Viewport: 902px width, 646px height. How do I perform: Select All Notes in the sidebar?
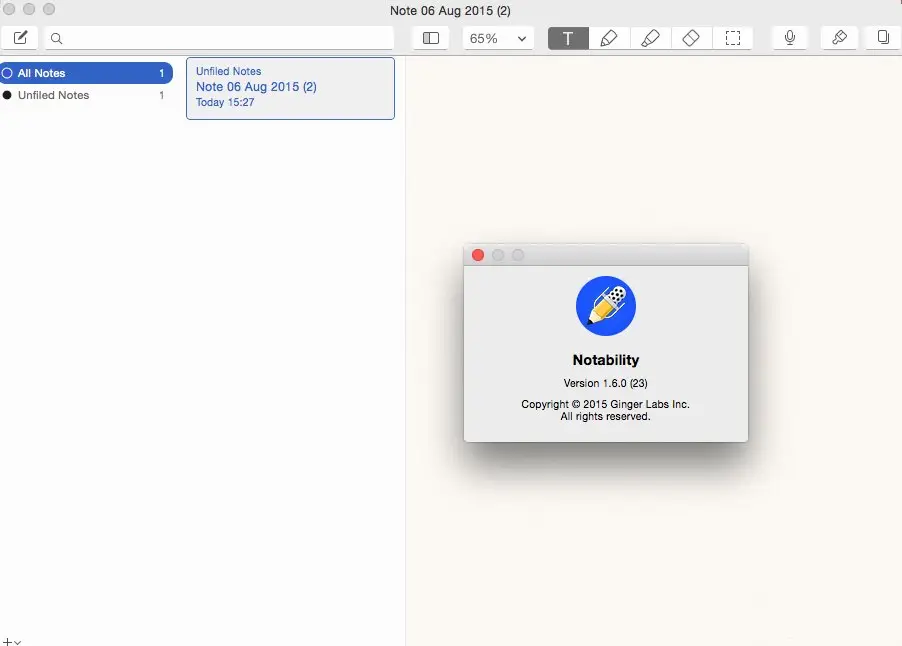click(86, 73)
